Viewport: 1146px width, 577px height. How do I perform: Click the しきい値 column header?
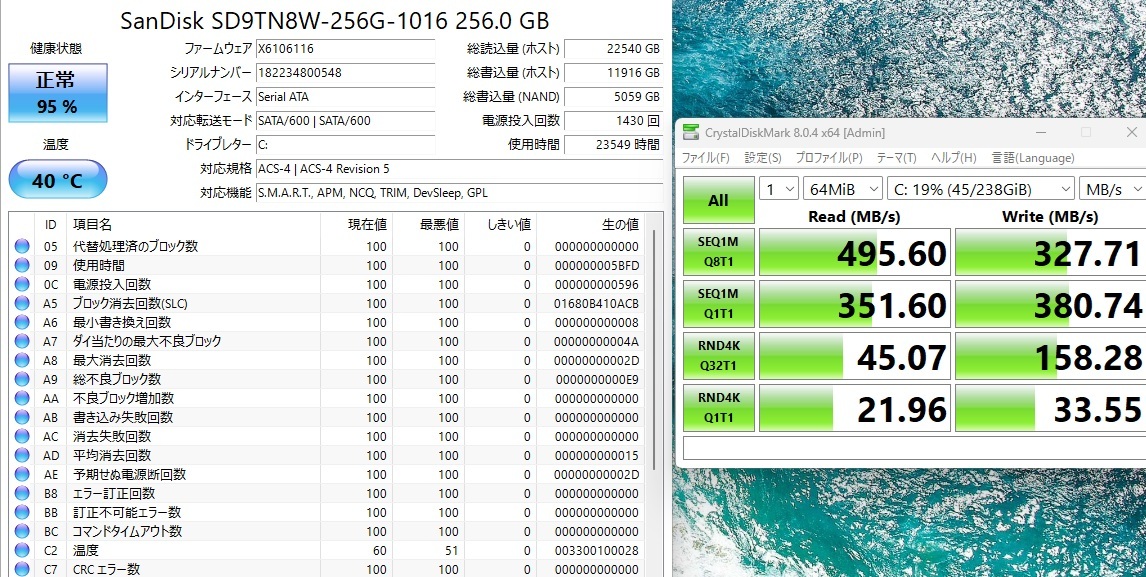click(x=500, y=225)
